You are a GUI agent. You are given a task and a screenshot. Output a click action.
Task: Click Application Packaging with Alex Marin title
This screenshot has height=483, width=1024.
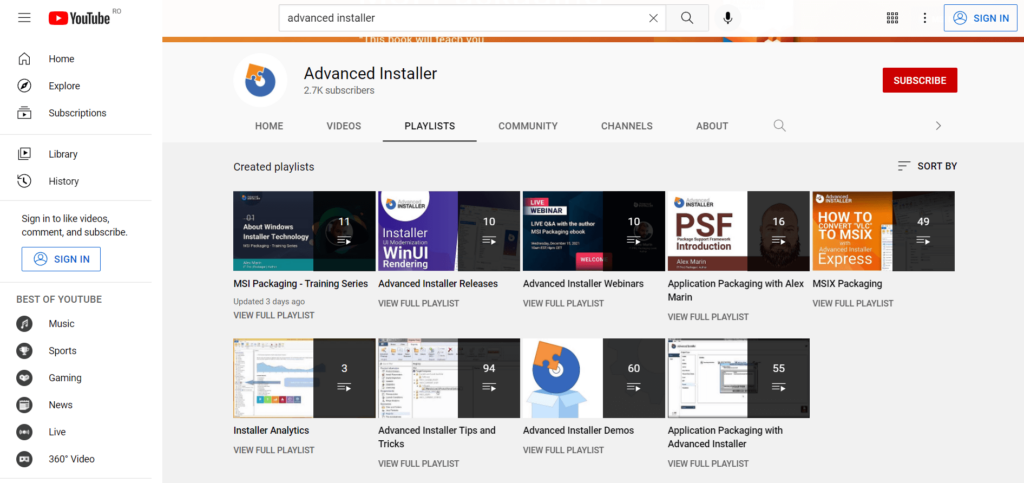coord(736,290)
